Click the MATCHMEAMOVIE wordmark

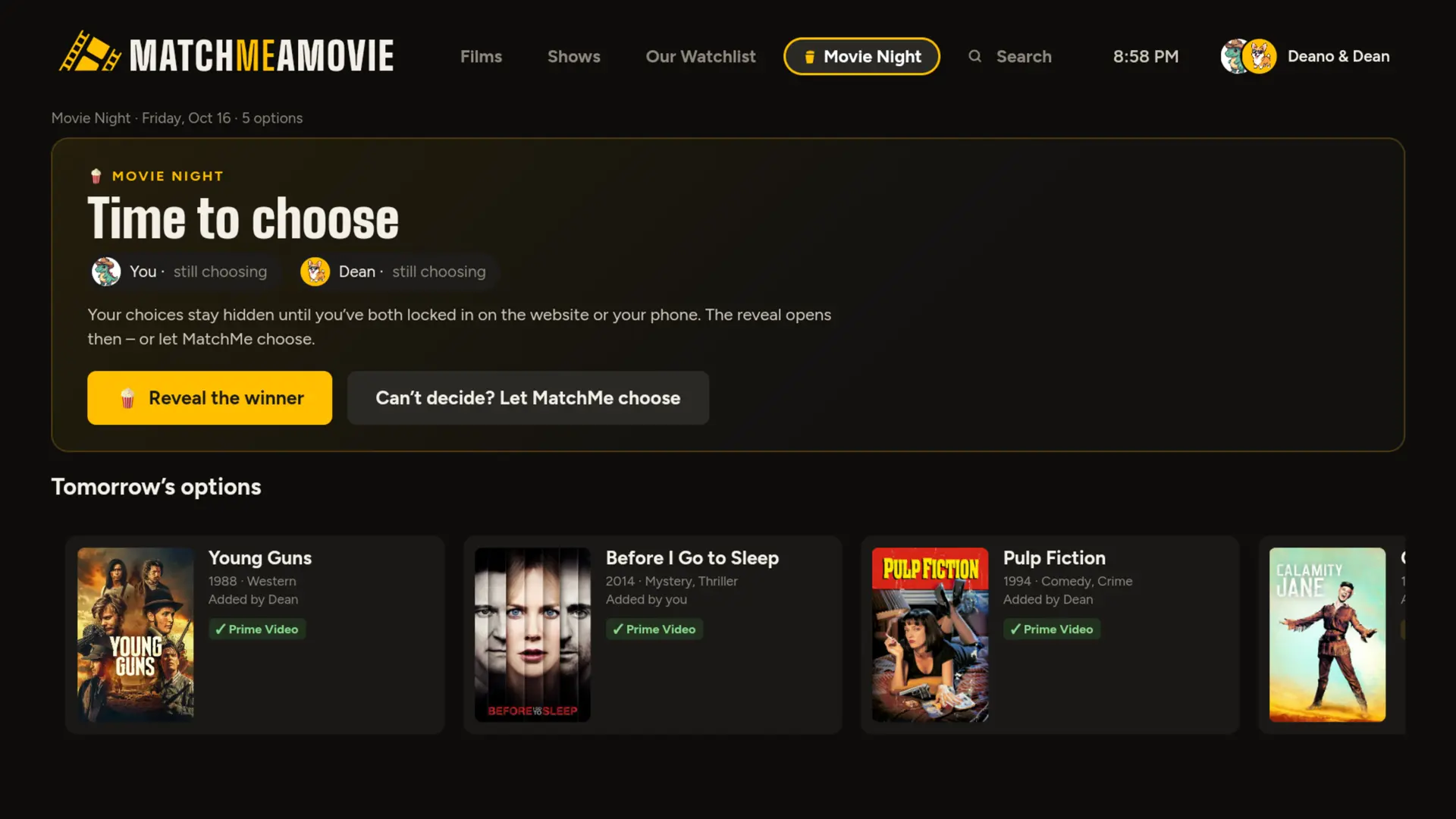point(262,55)
